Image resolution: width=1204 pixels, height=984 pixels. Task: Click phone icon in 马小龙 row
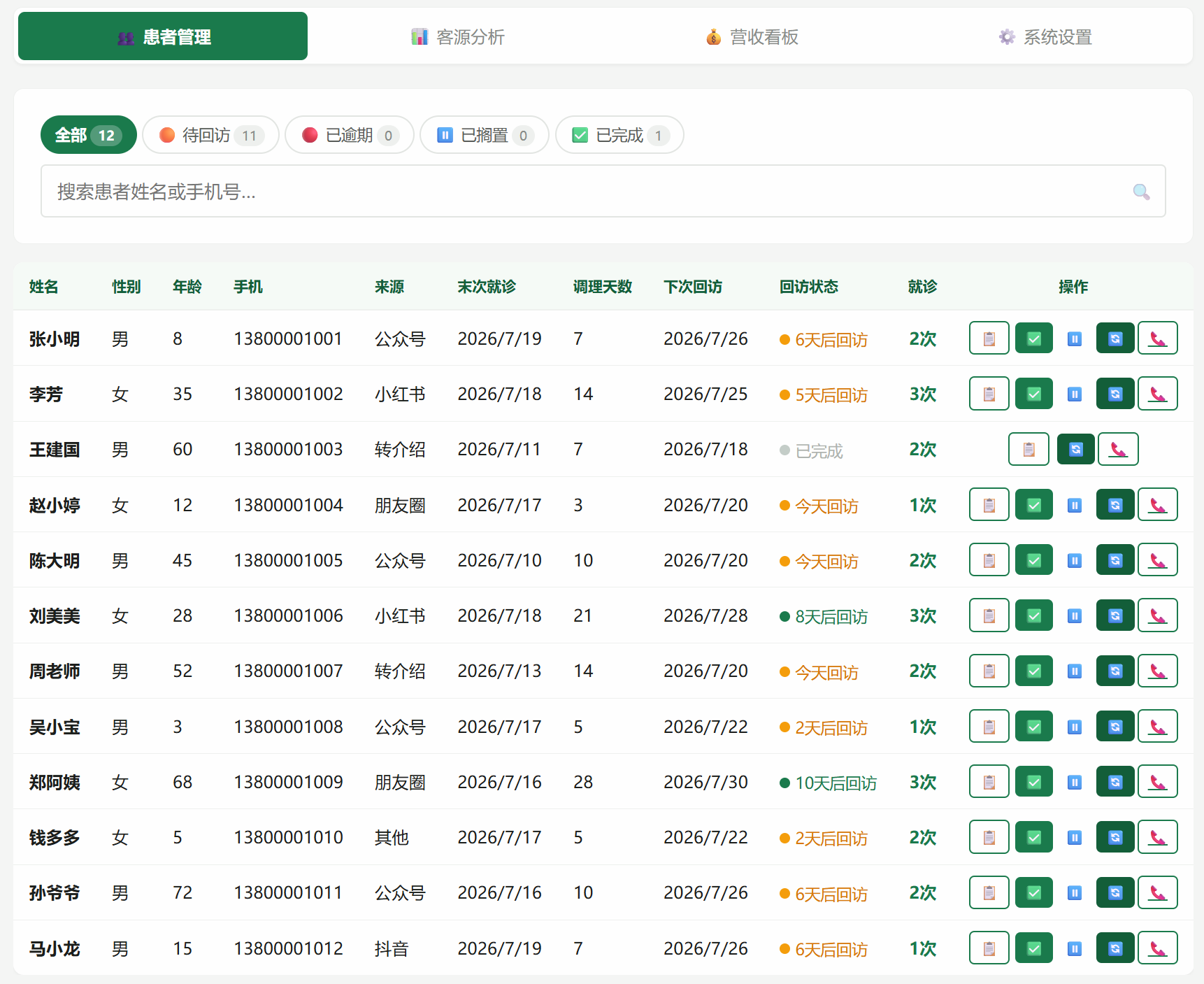pos(1158,948)
